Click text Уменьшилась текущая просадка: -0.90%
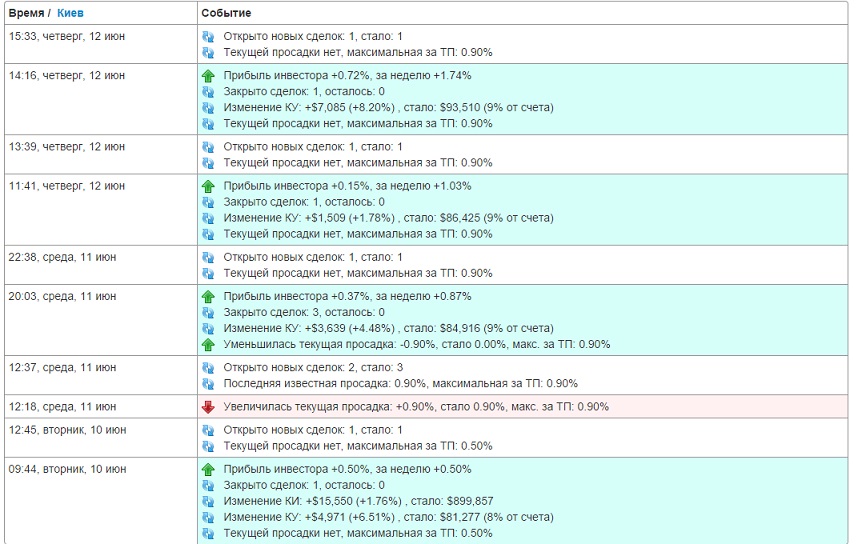Viewport: 858px width, 544px height. pos(330,345)
